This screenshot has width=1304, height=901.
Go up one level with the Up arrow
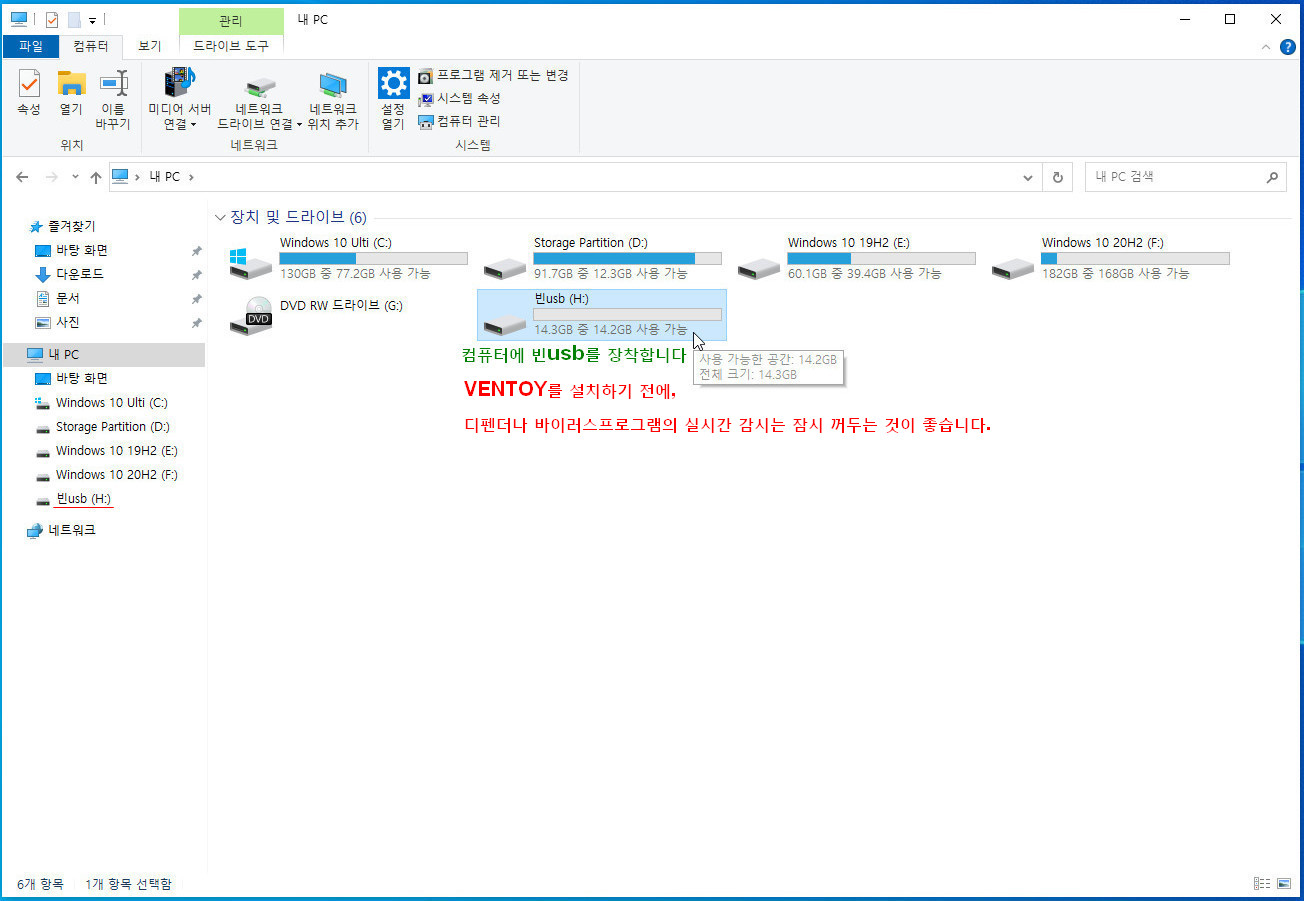coord(96,177)
